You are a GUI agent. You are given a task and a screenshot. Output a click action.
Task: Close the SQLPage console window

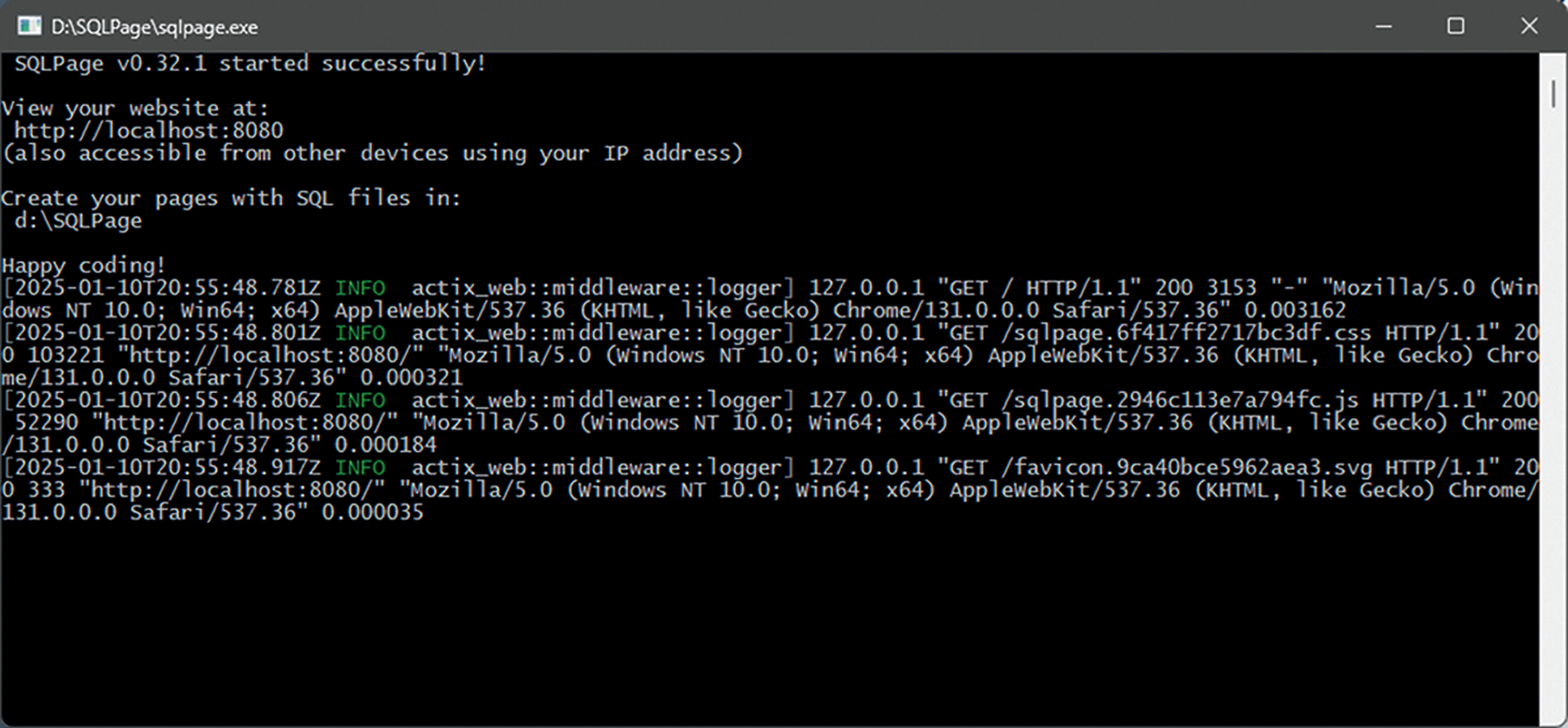1529,26
